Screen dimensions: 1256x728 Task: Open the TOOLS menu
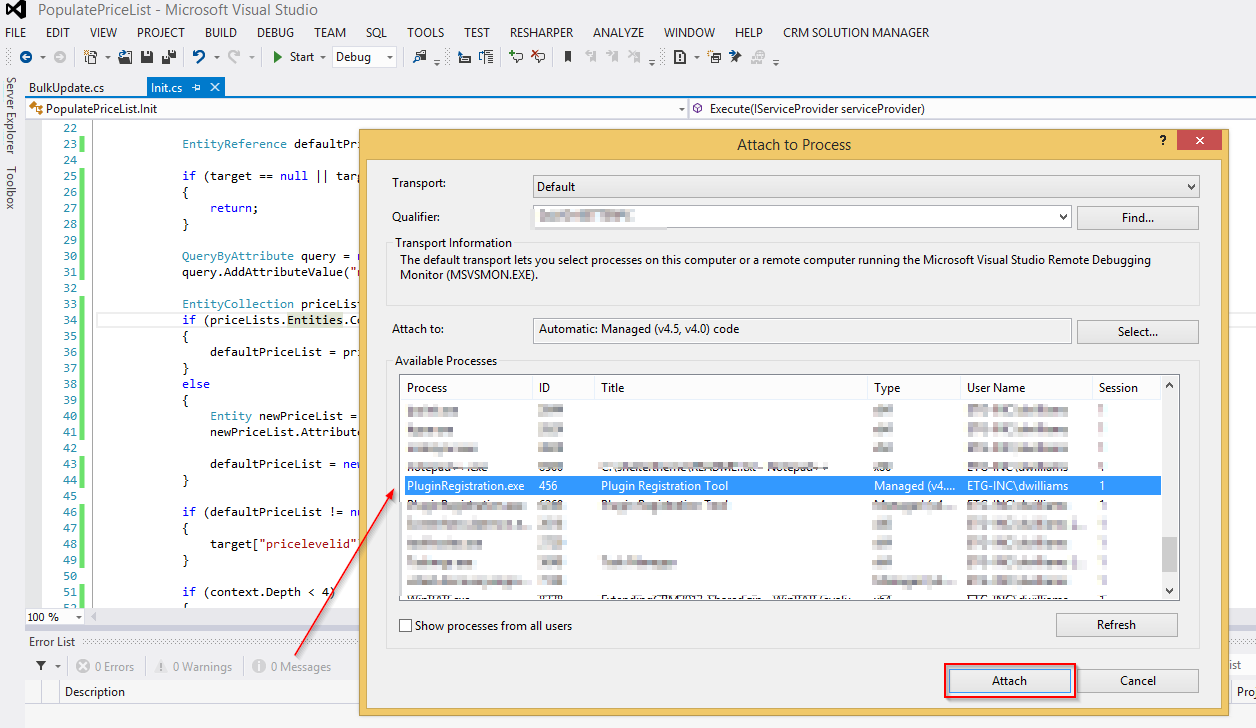tap(426, 33)
